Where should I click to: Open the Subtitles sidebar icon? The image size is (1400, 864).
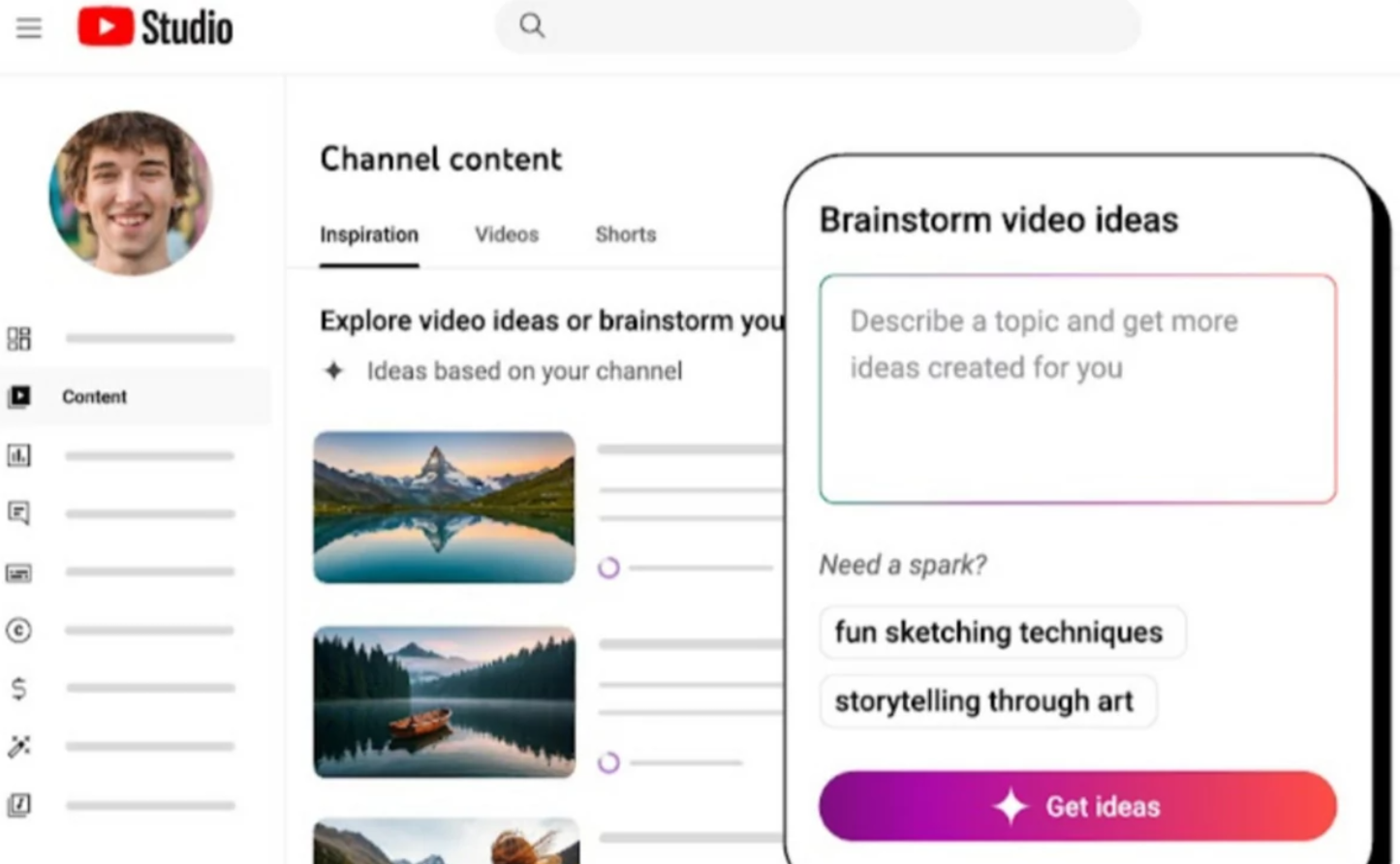(19, 572)
